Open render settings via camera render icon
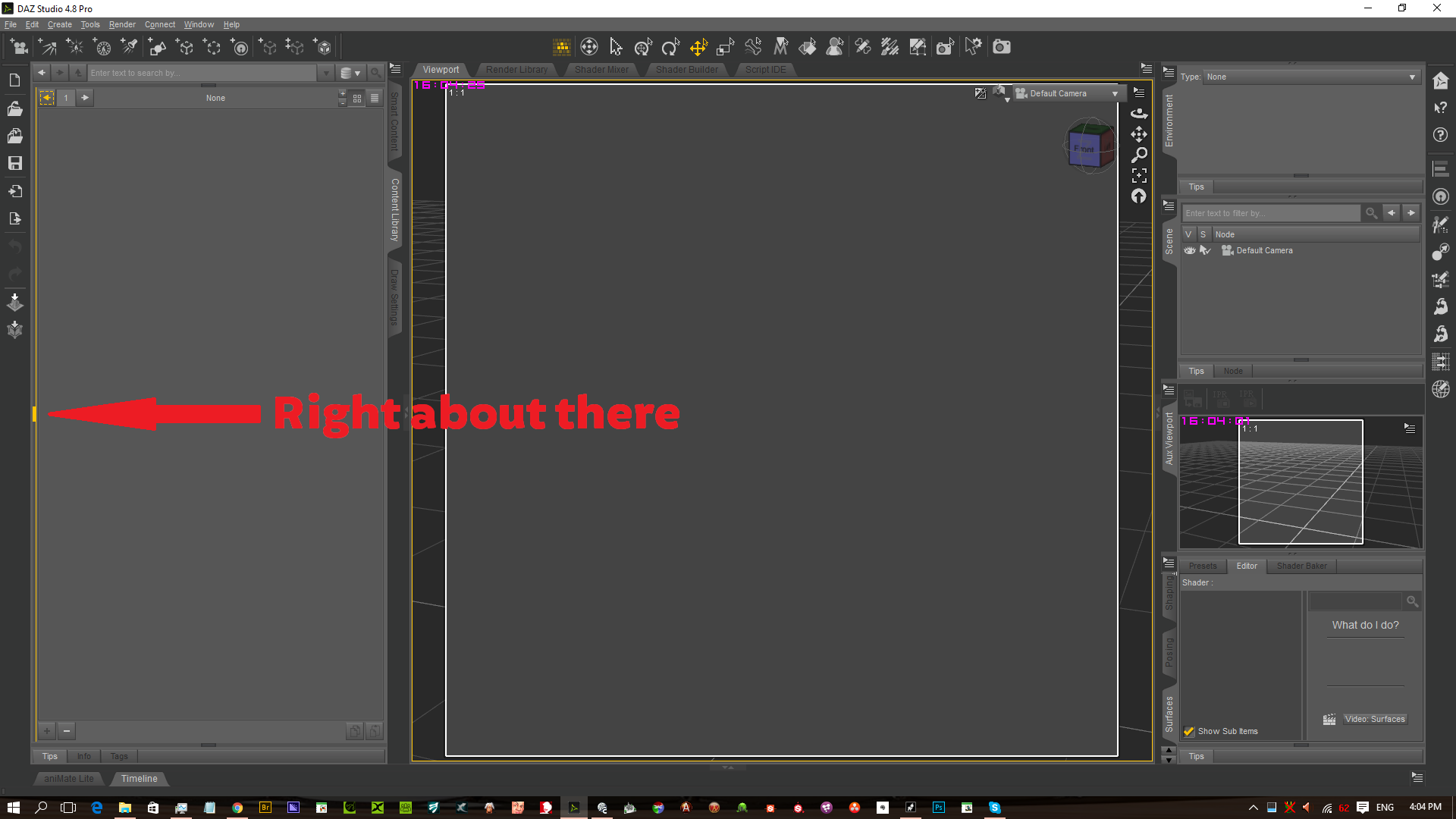The width and height of the screenshot is (1456, 819). pyautogui.click(x=1001, y=47)
